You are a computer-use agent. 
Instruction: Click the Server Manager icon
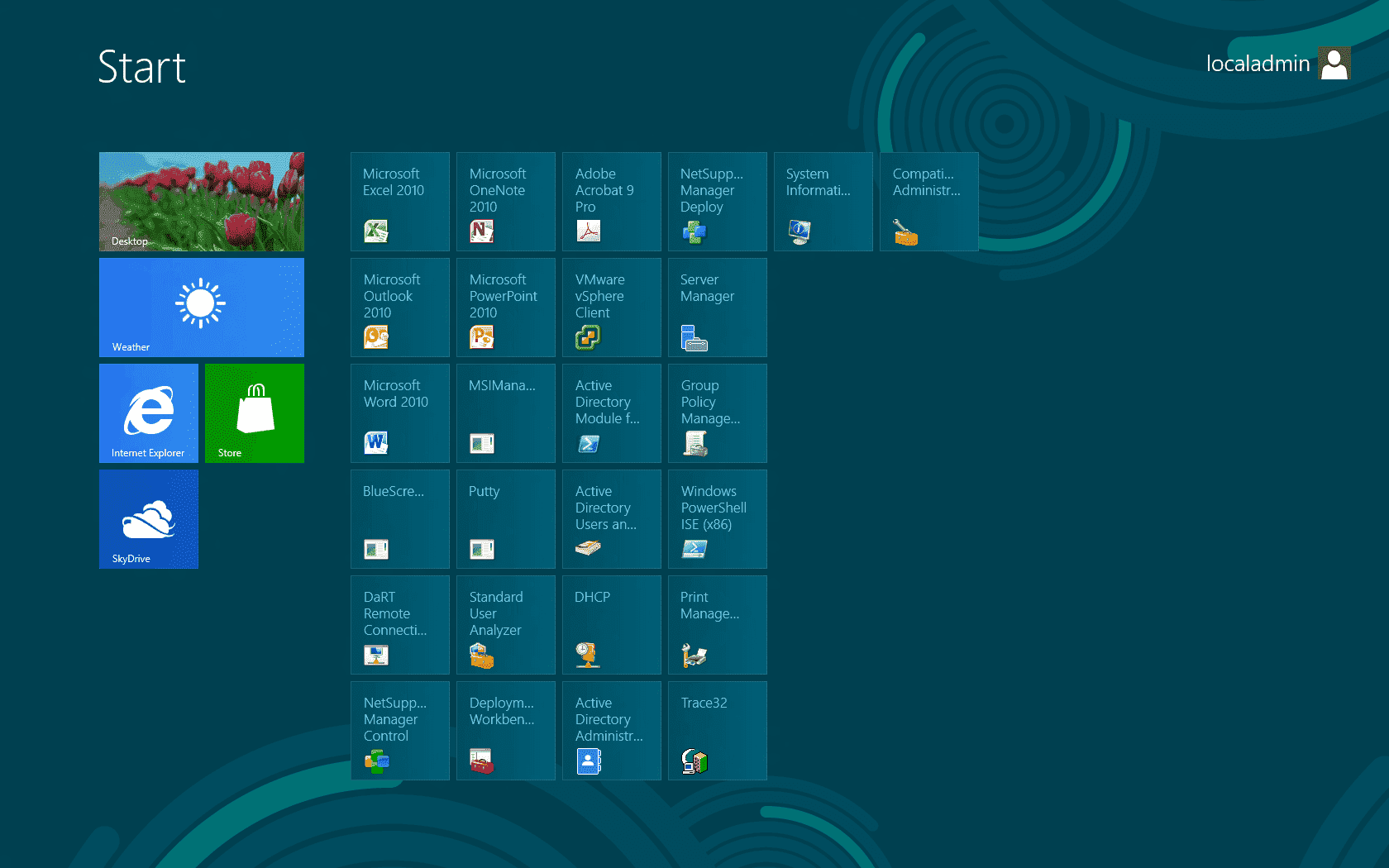click(694, 337)
